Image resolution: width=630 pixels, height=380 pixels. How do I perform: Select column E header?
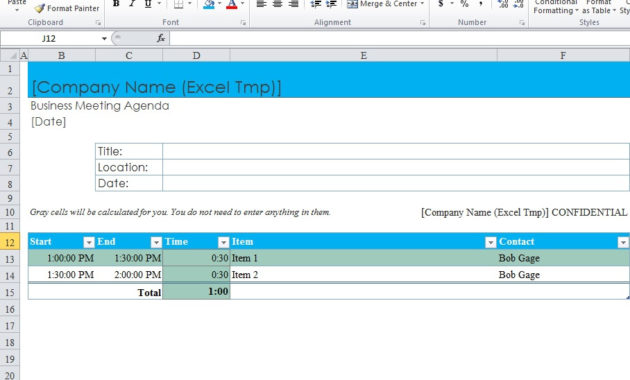click(364, 55)
